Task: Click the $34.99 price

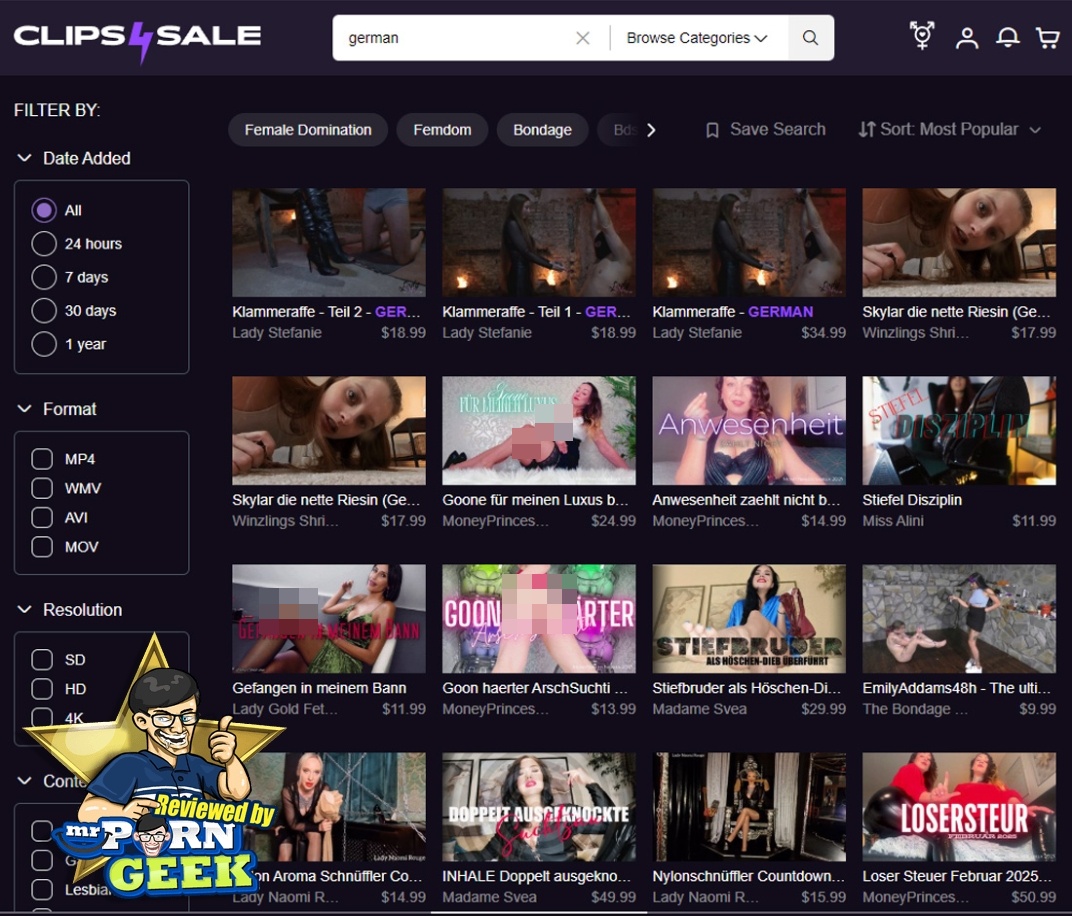Action: (x=824, y=333)
